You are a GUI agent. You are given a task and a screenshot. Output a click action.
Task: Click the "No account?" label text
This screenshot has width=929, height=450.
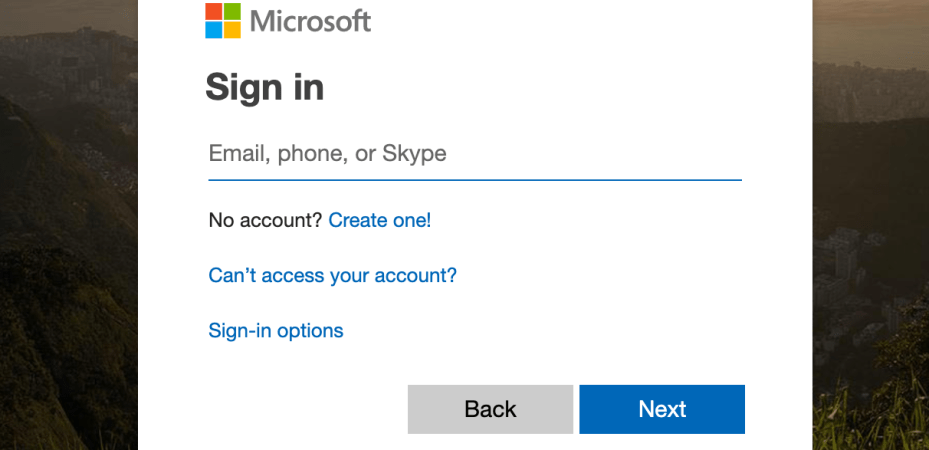[x=266, y=220]
